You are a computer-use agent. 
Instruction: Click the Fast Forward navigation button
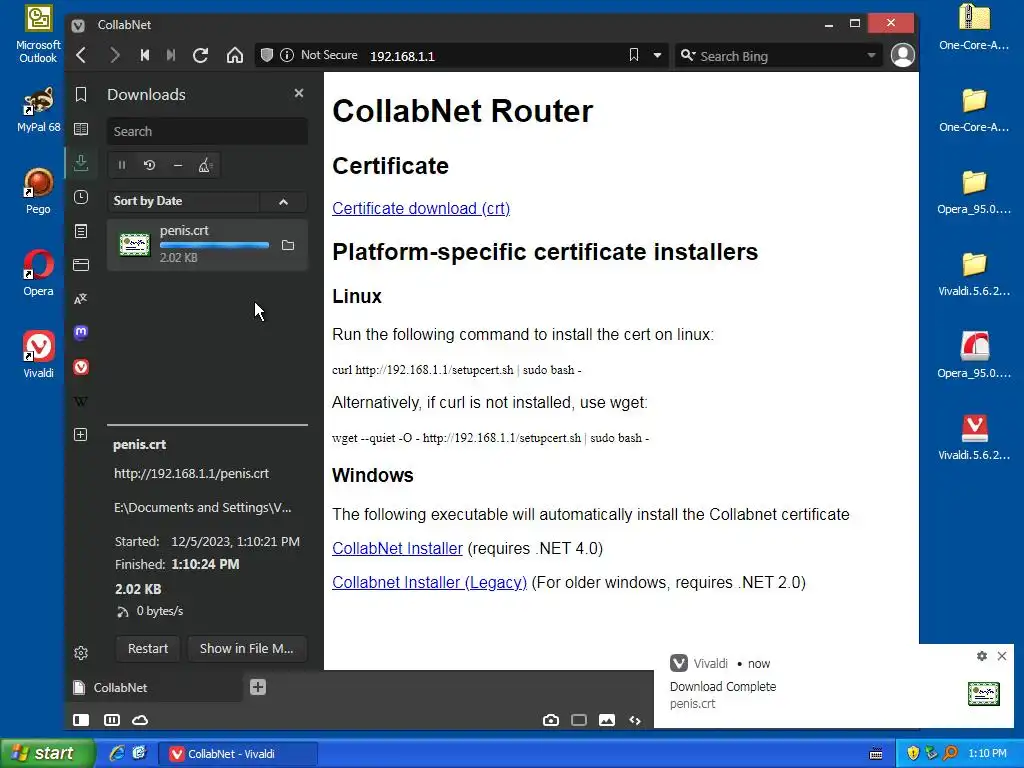(x=171, y=56)
